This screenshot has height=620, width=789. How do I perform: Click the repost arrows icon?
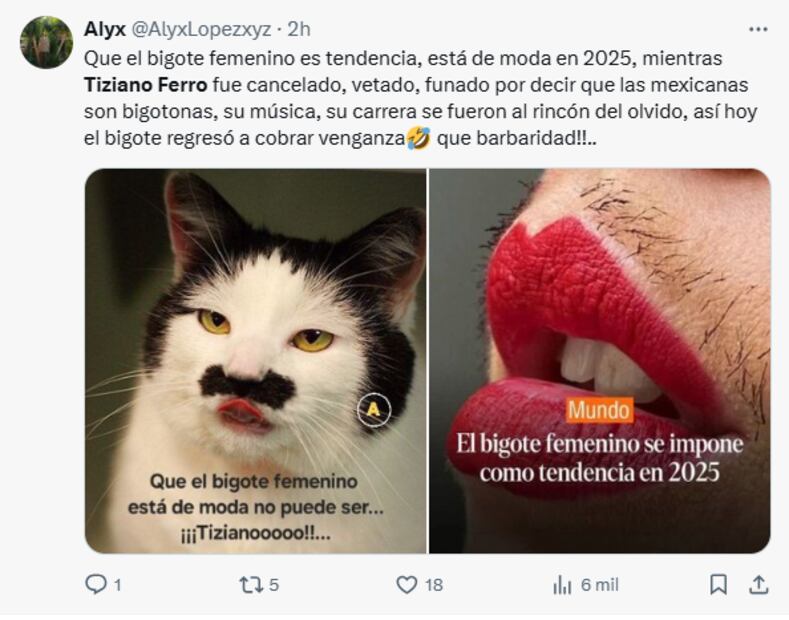point(251,585)
